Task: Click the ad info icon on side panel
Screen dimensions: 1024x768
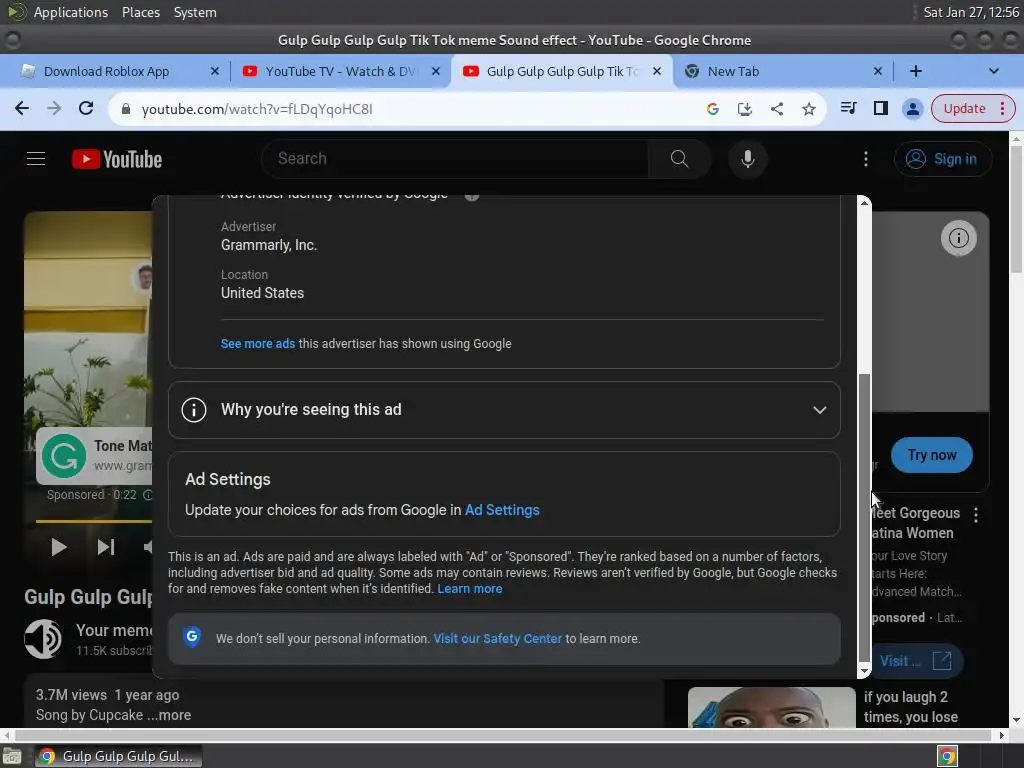Action: point(959,238)
